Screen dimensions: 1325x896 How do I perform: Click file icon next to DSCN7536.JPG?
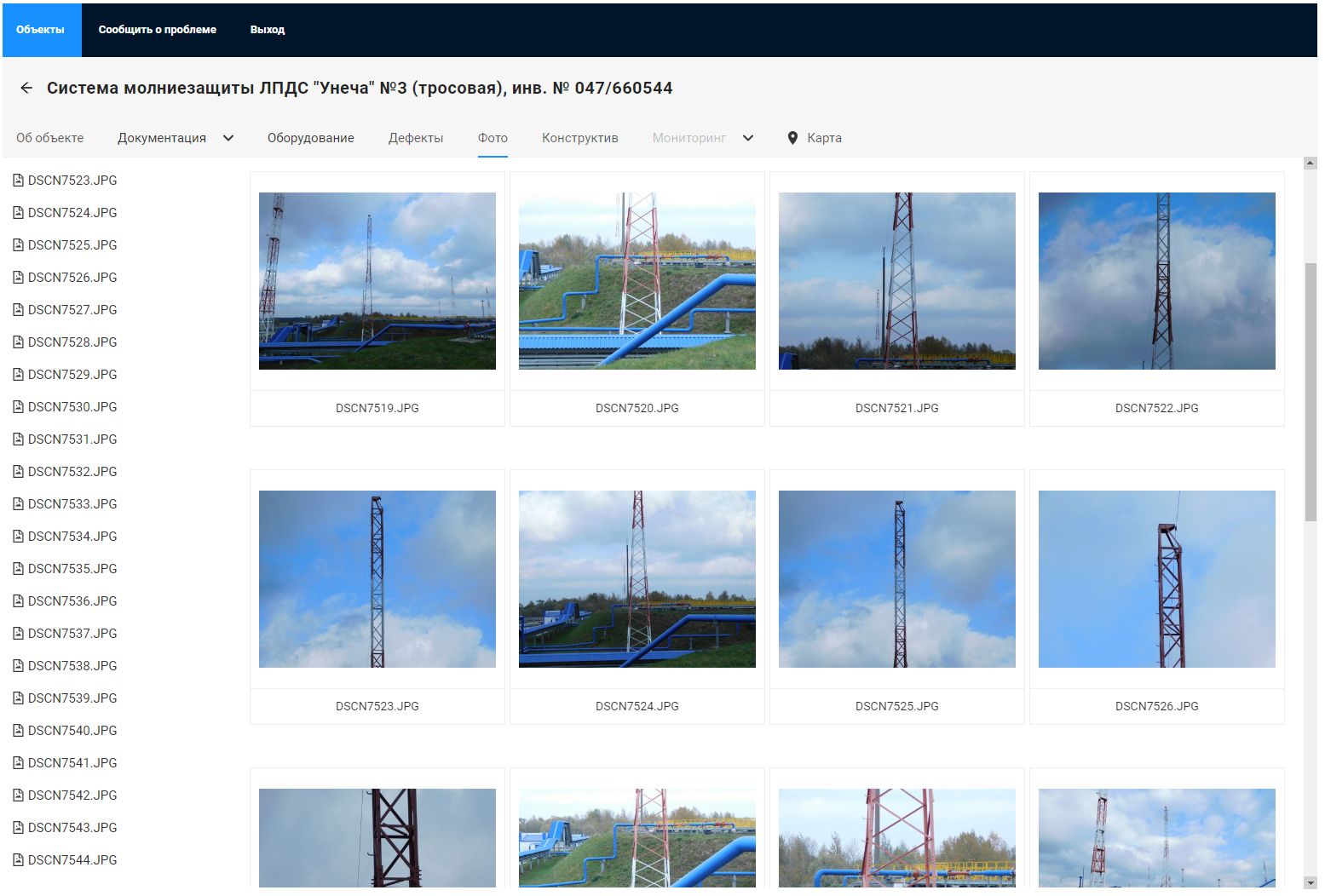point(18,601)
